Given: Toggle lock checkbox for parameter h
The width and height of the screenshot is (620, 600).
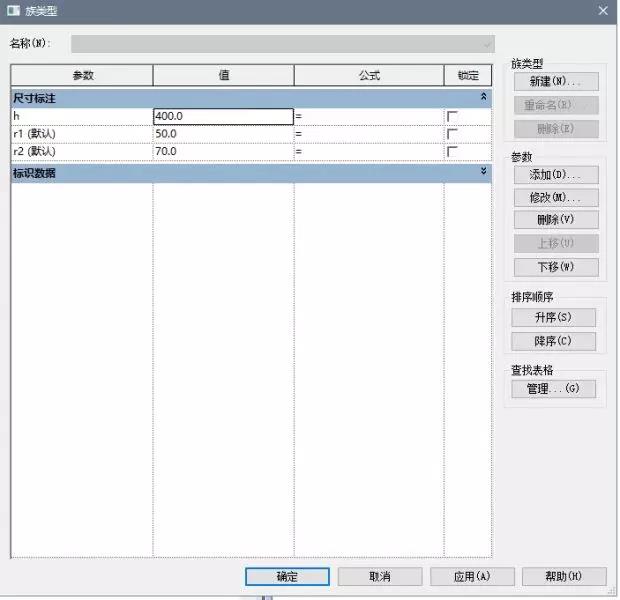Looking at the screenshot, I should 452,116.
